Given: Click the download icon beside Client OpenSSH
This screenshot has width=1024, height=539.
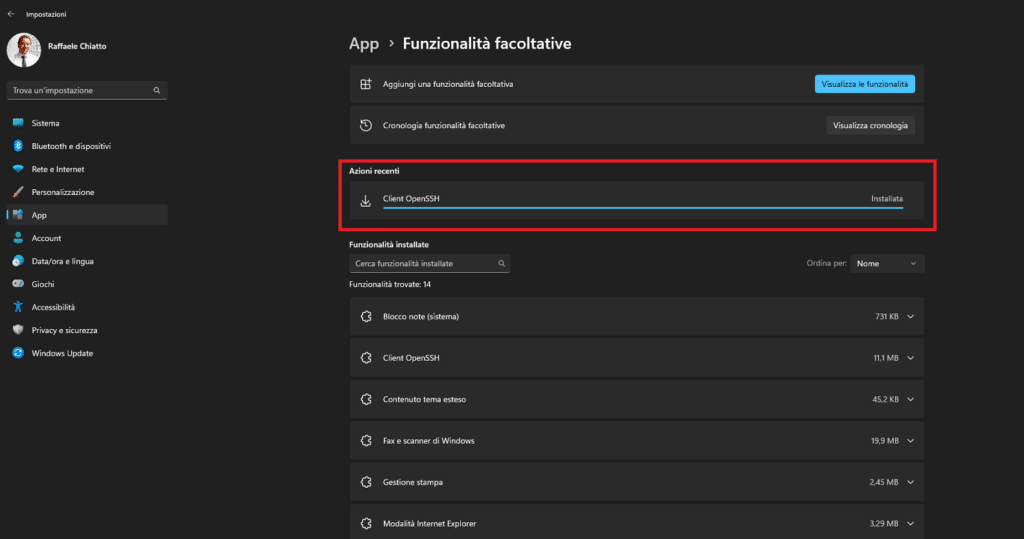Looking at the screenshot, I should [366, 201].
